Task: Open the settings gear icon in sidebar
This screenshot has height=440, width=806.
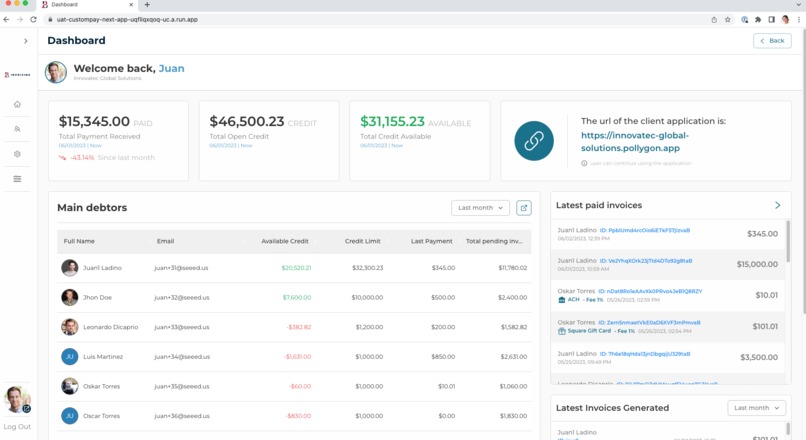Action: click(x=17, y=154)
